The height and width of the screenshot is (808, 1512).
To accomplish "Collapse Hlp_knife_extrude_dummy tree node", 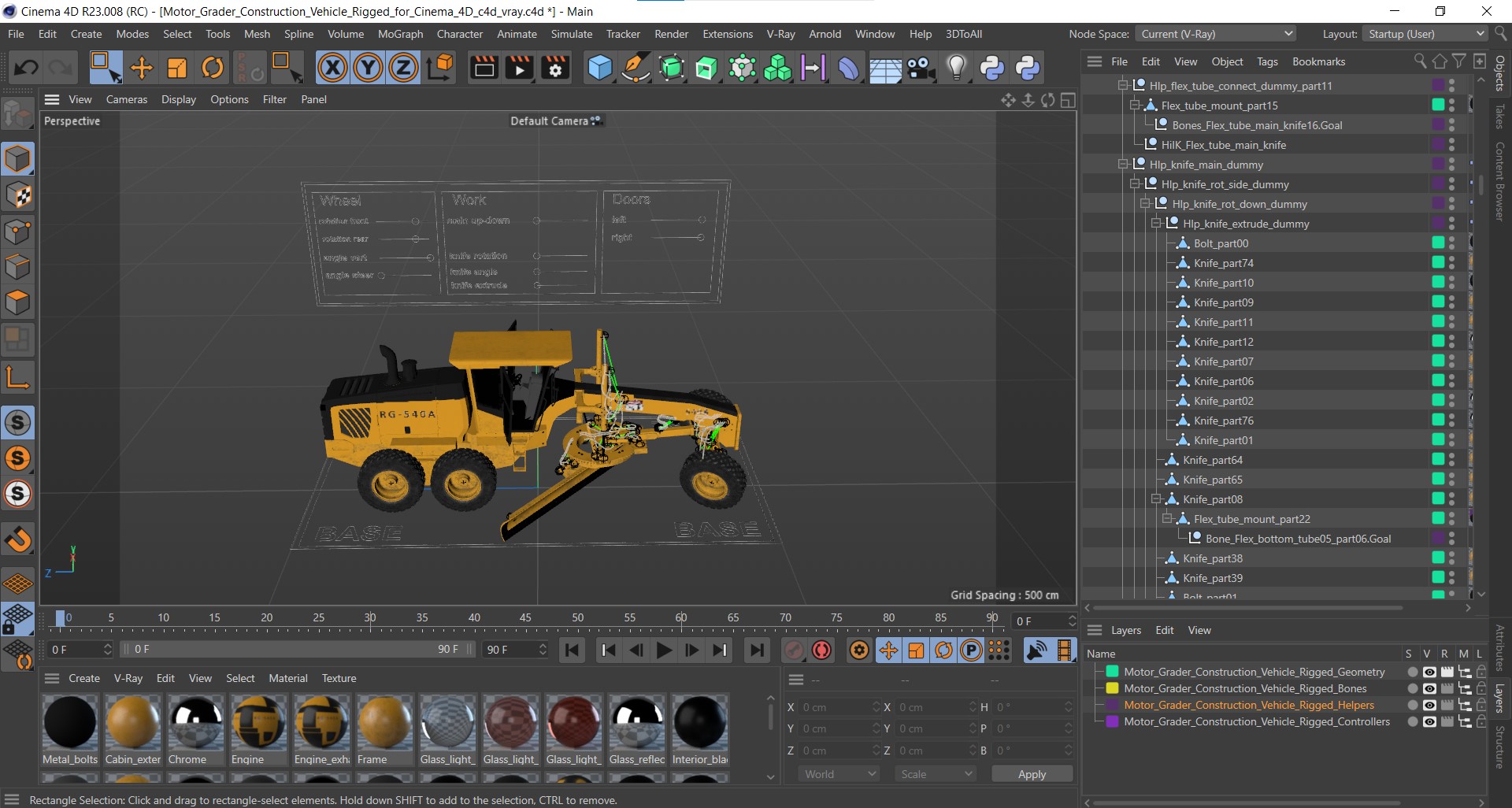I will pos(1156,224).
